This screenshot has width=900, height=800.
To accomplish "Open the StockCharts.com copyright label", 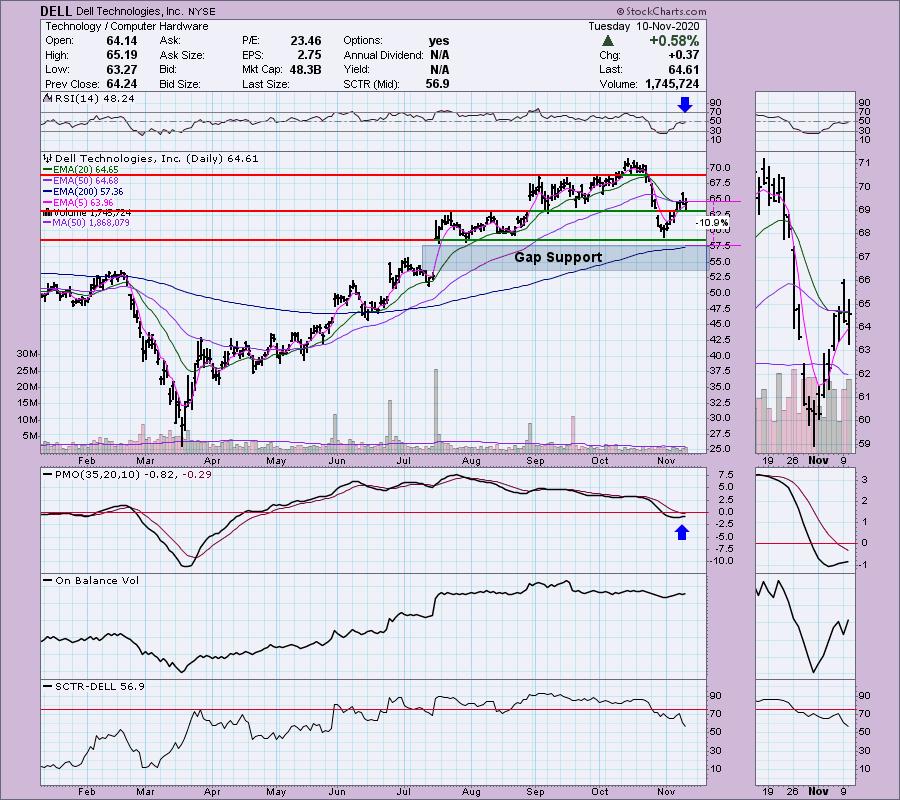I will point(662,11).
